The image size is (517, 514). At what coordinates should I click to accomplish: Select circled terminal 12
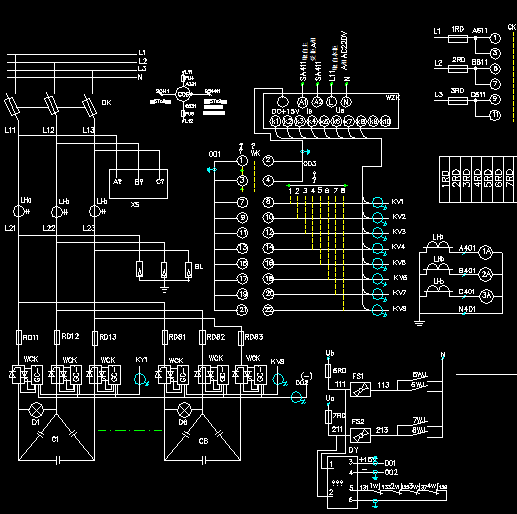268,233
